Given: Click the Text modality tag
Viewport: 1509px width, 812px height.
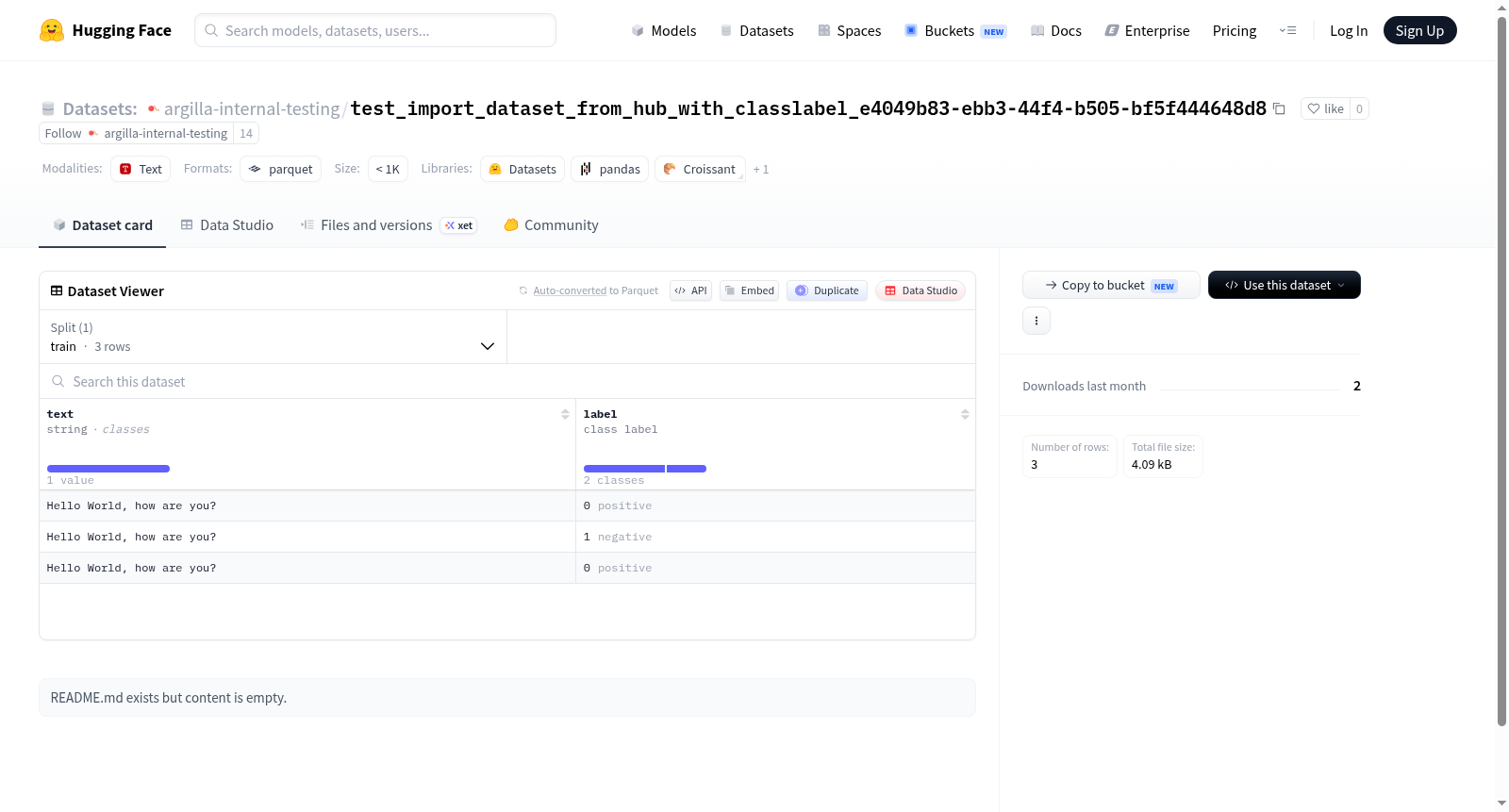Looking at the screenshot, I should click(141, 169).
